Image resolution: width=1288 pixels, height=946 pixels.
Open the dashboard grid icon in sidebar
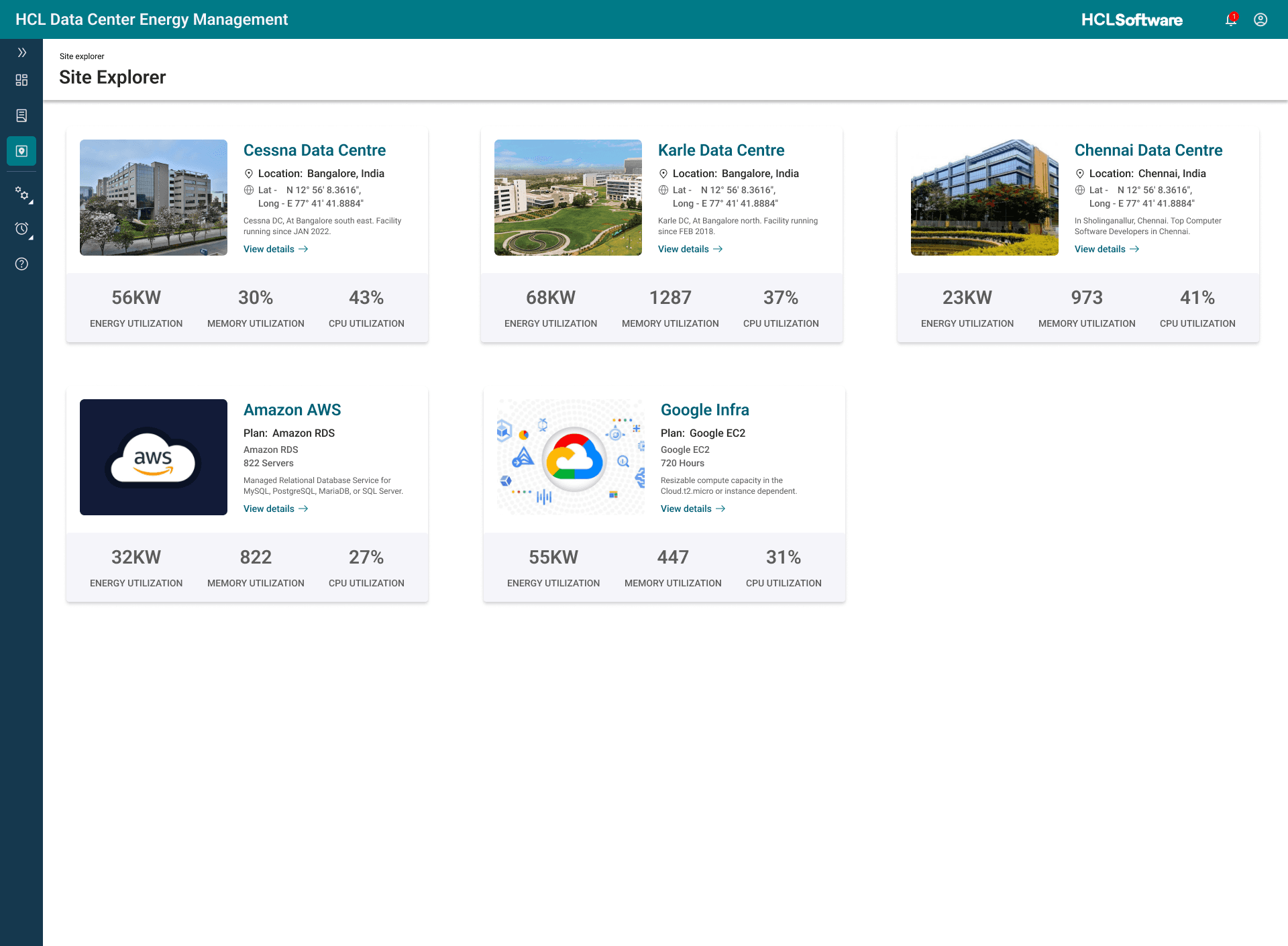coord(21,81)
